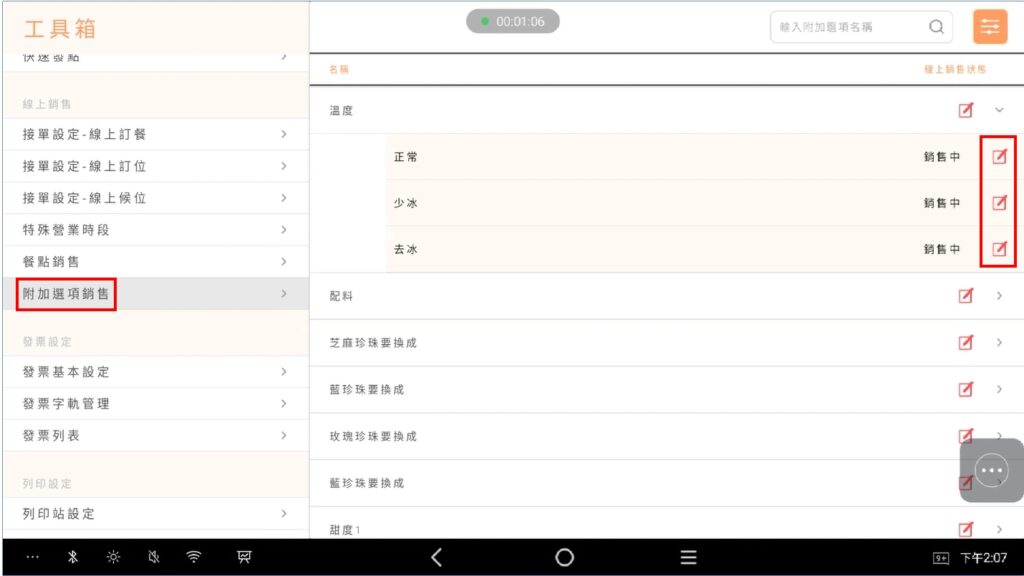The image size is (1024, 576).
Task: Edit sales status of 正常 option
Action: click(998, 157)
